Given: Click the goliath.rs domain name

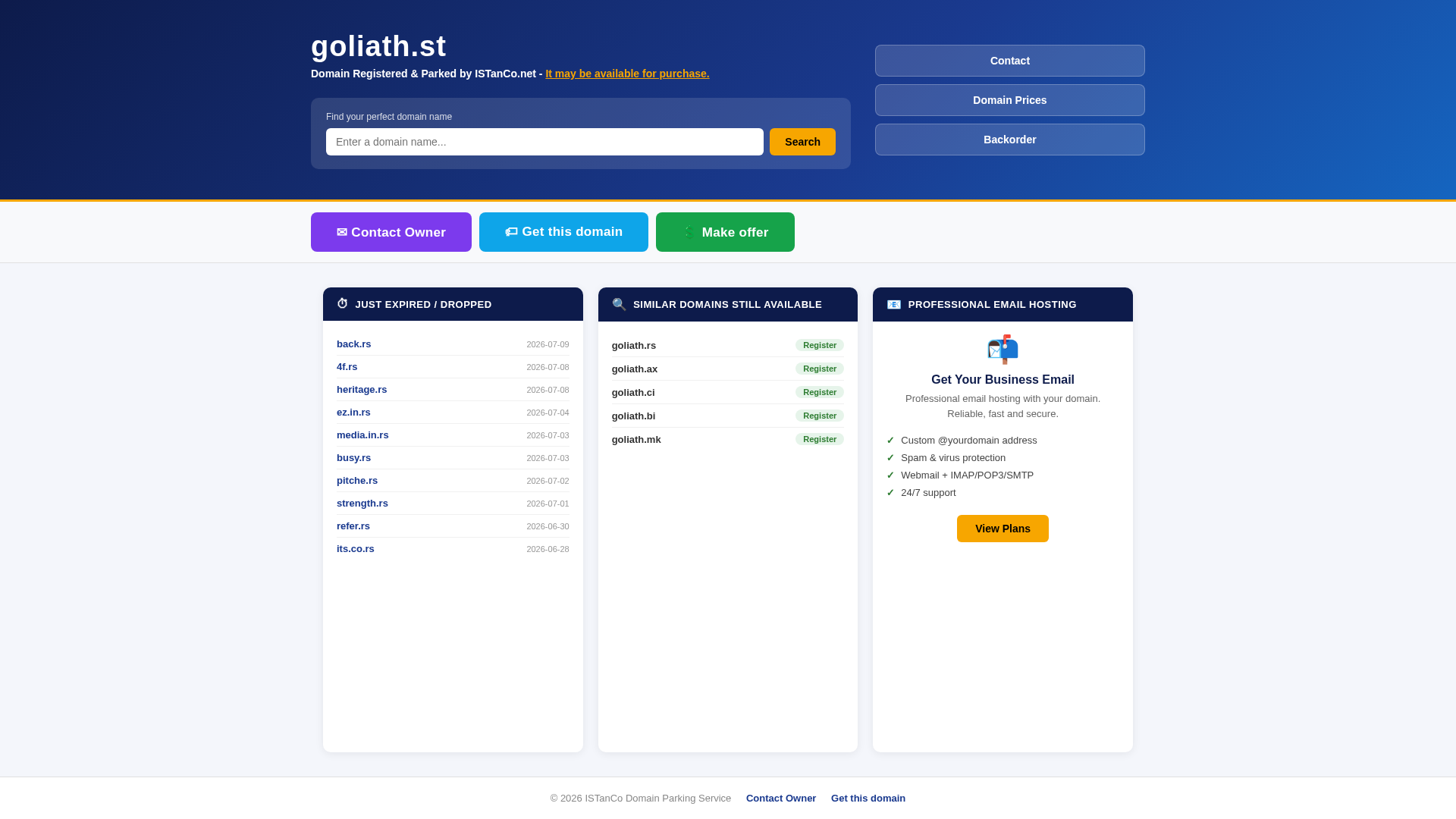Looking at the screenshot, I should click(x=634, y=346).
